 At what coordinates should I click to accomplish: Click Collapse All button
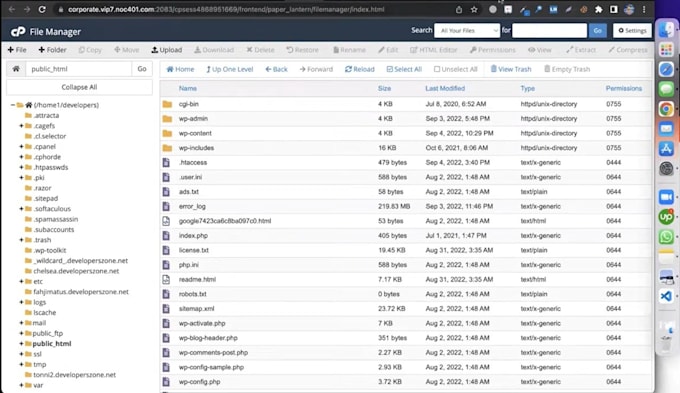click(79, 87)
